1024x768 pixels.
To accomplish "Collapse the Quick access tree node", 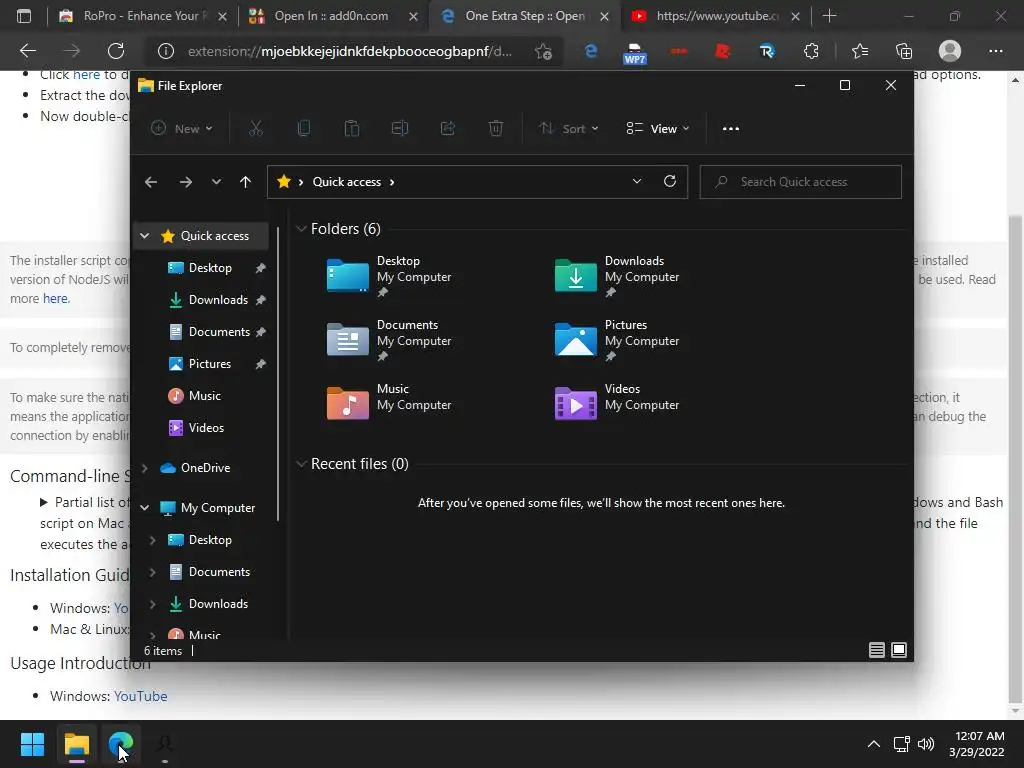I will 144,236.
